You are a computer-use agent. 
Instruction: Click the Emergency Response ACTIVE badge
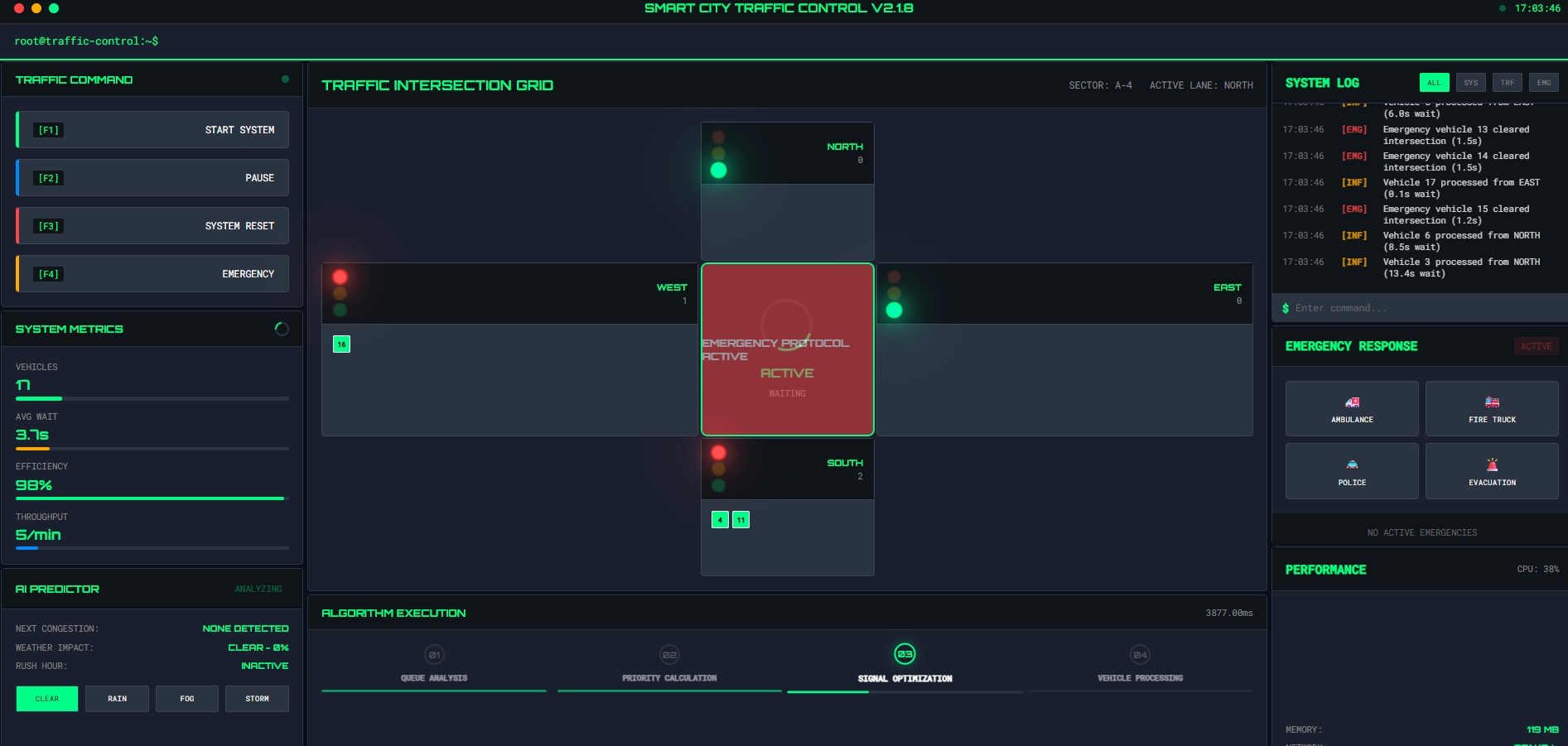pyautogui.click(x=1536, y=346)
